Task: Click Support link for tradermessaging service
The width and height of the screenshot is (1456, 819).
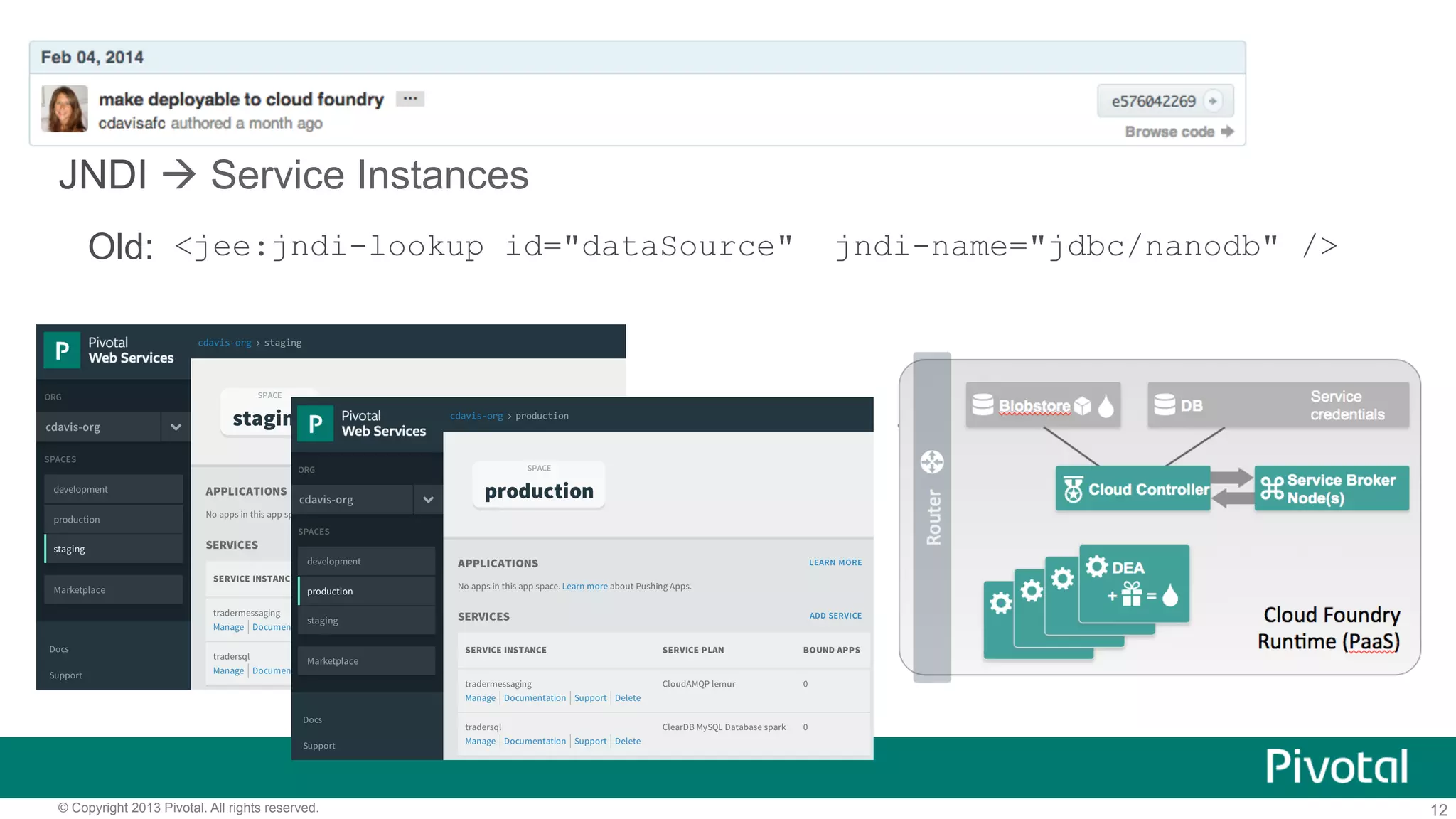Action: 590,698
